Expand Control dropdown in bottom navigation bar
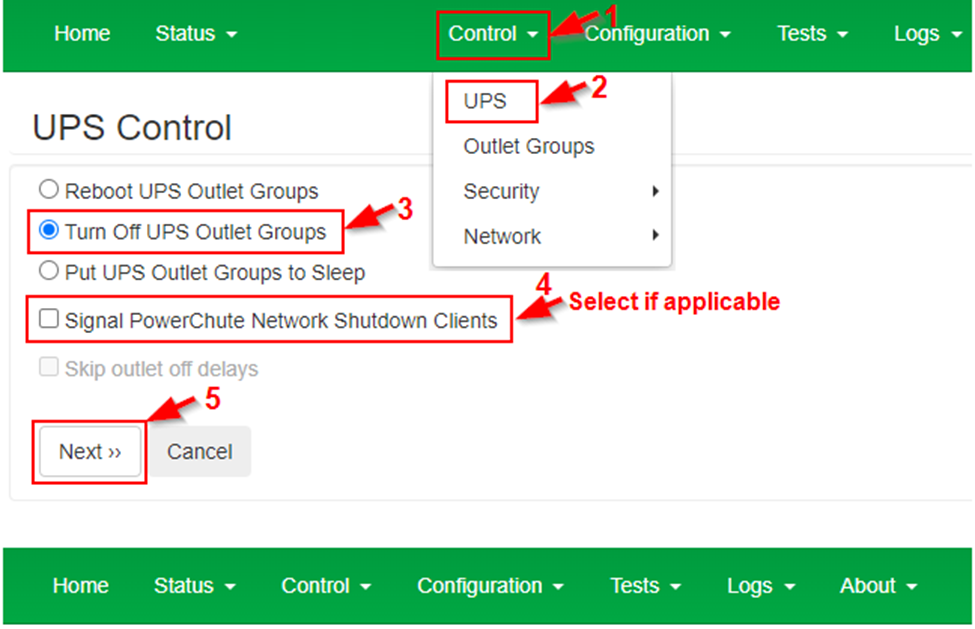975x629 pixels. pos(326,585)
